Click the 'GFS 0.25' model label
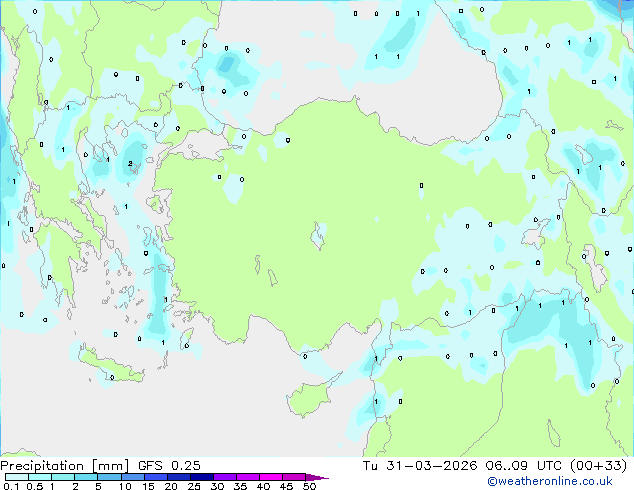The height and width of the screenshot is (490, 634). point(169,466)
